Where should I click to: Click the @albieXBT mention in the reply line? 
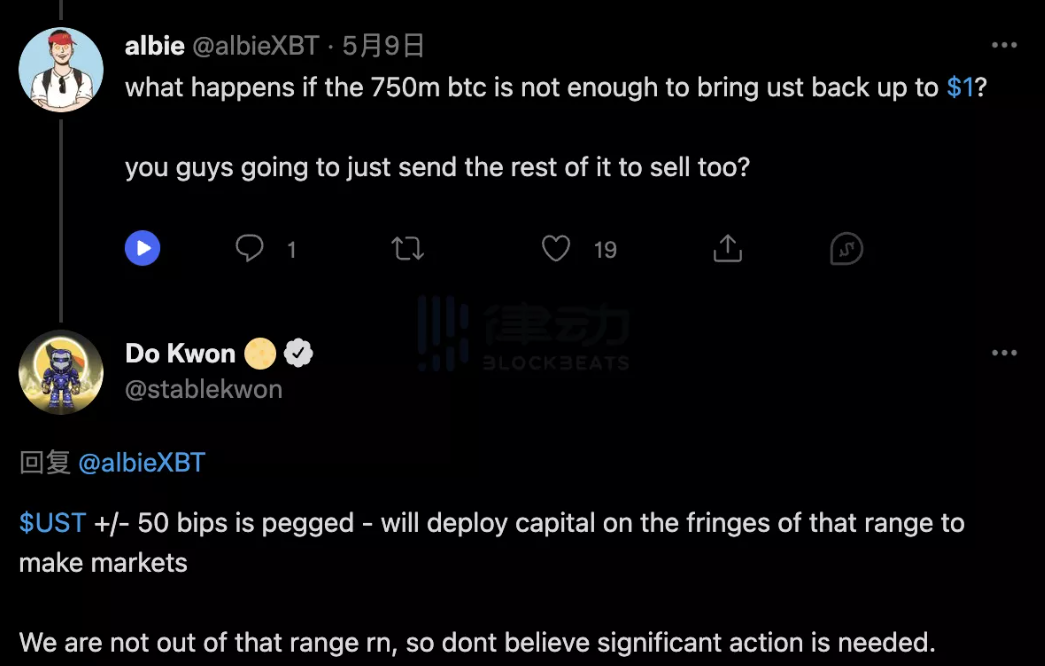(141, 462)
